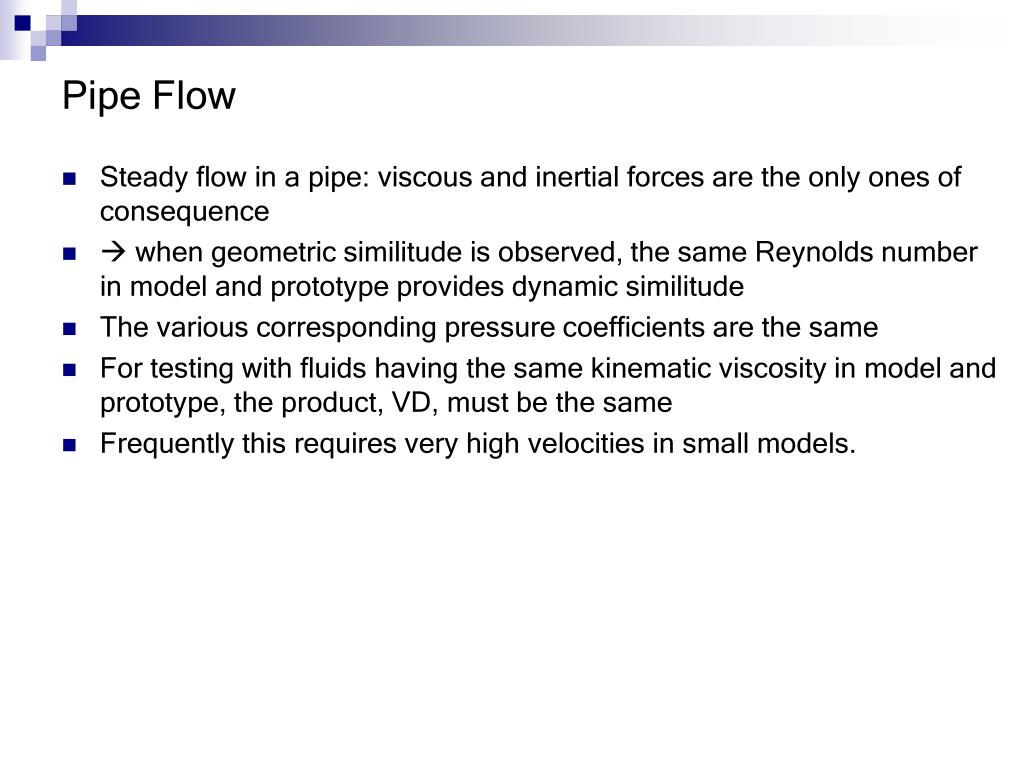
Task: Click the light purple square below header bar
Action: click(x=38, y=53)
